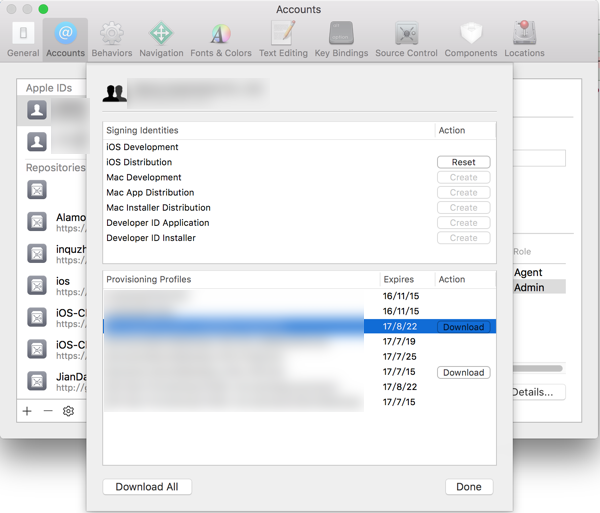Select the Mac Development identity row
This screenshot has height=513, width=600.
[x=299, y=178]
